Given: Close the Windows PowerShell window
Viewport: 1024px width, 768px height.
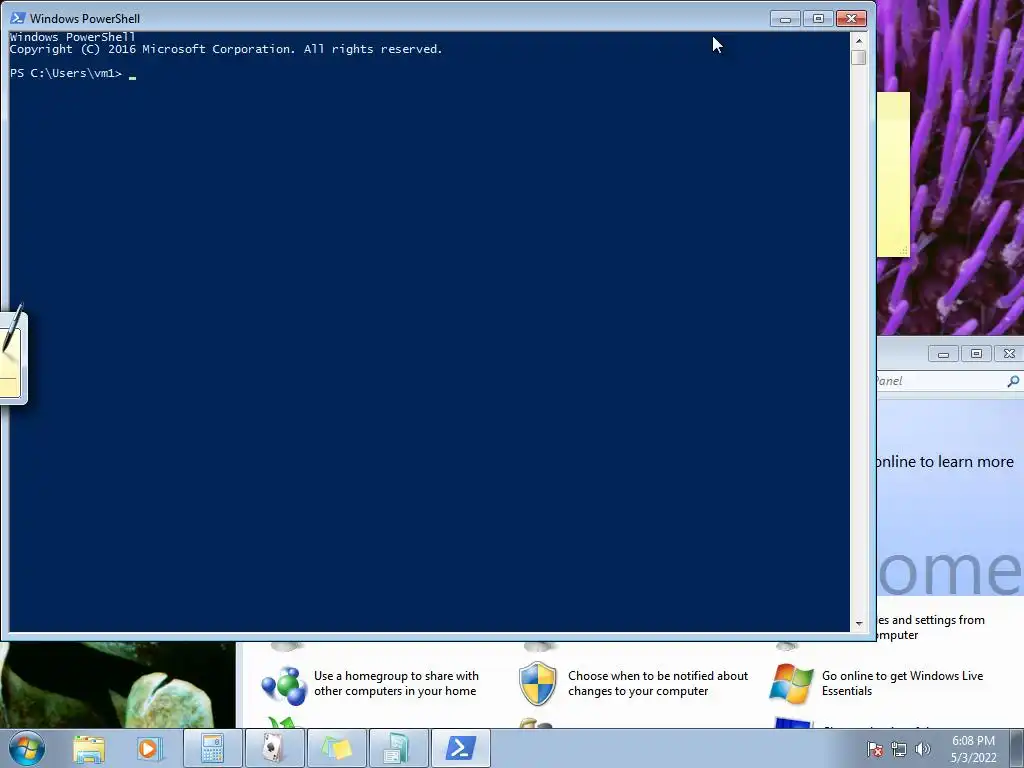Looking at the screenshot, I should (852, 19).
